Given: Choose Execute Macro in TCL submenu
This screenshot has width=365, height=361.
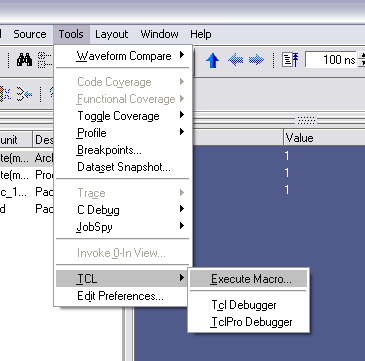Looking at the screenshot, I should pos(248,279).
